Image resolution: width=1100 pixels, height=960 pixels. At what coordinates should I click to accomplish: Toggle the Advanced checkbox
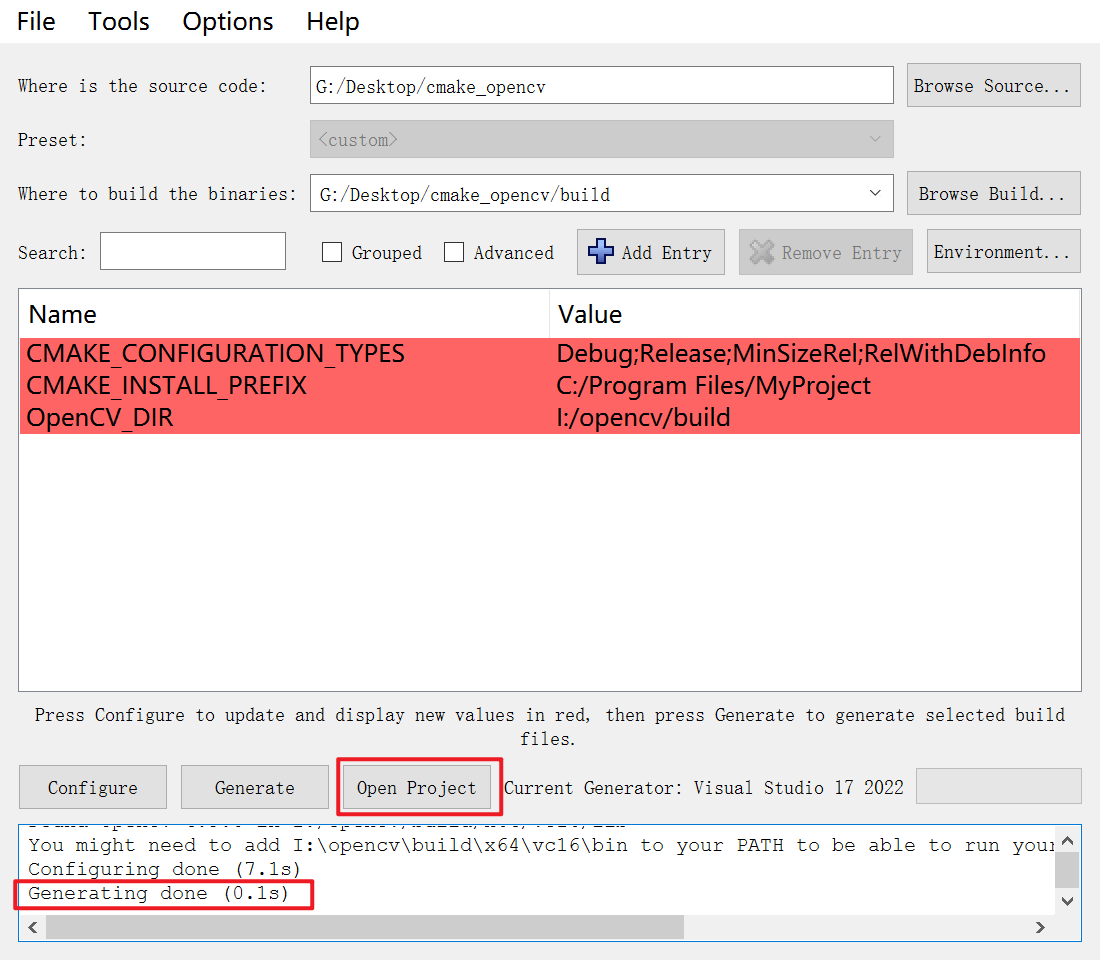click(x=454, y=252)
